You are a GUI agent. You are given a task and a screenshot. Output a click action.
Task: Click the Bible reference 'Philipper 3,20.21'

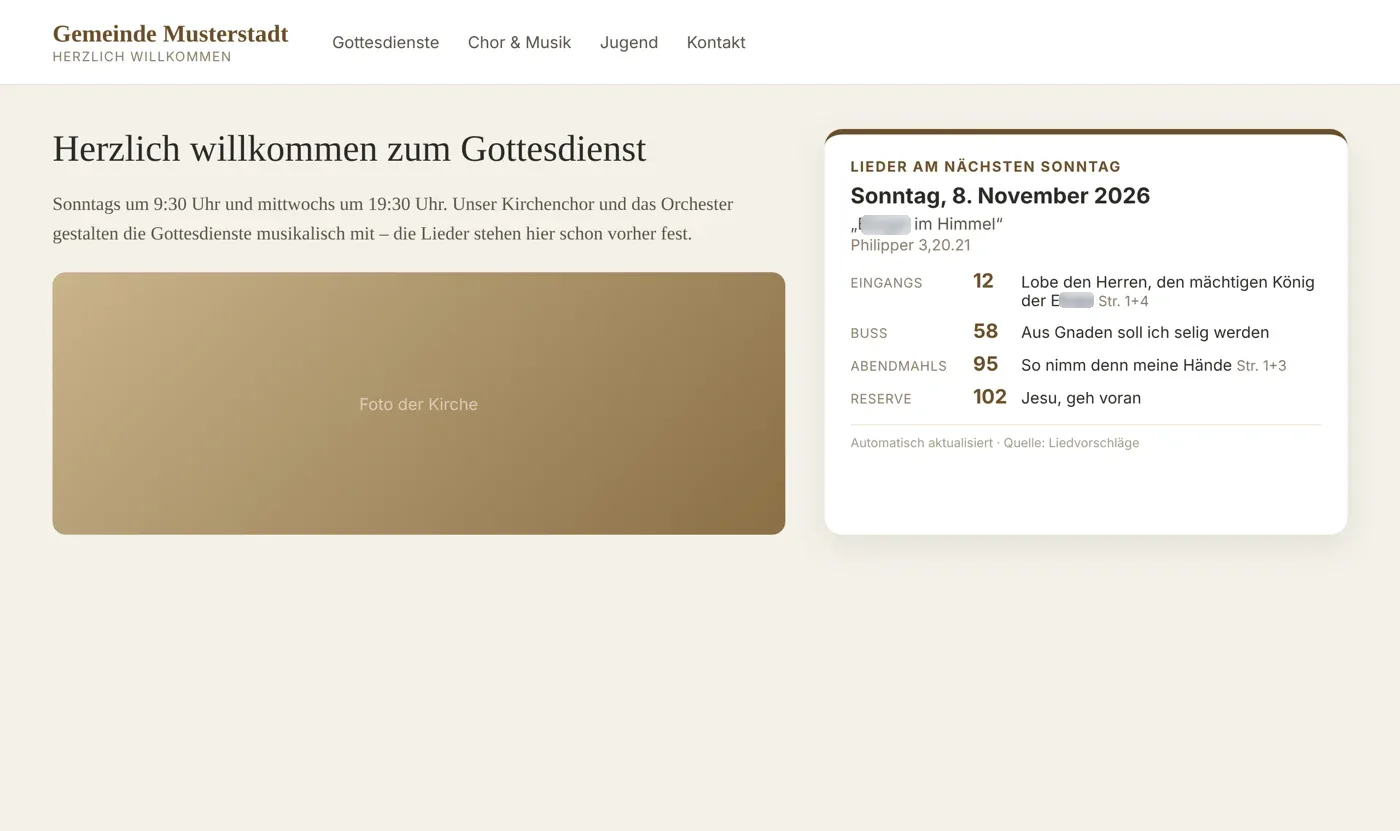911,245
